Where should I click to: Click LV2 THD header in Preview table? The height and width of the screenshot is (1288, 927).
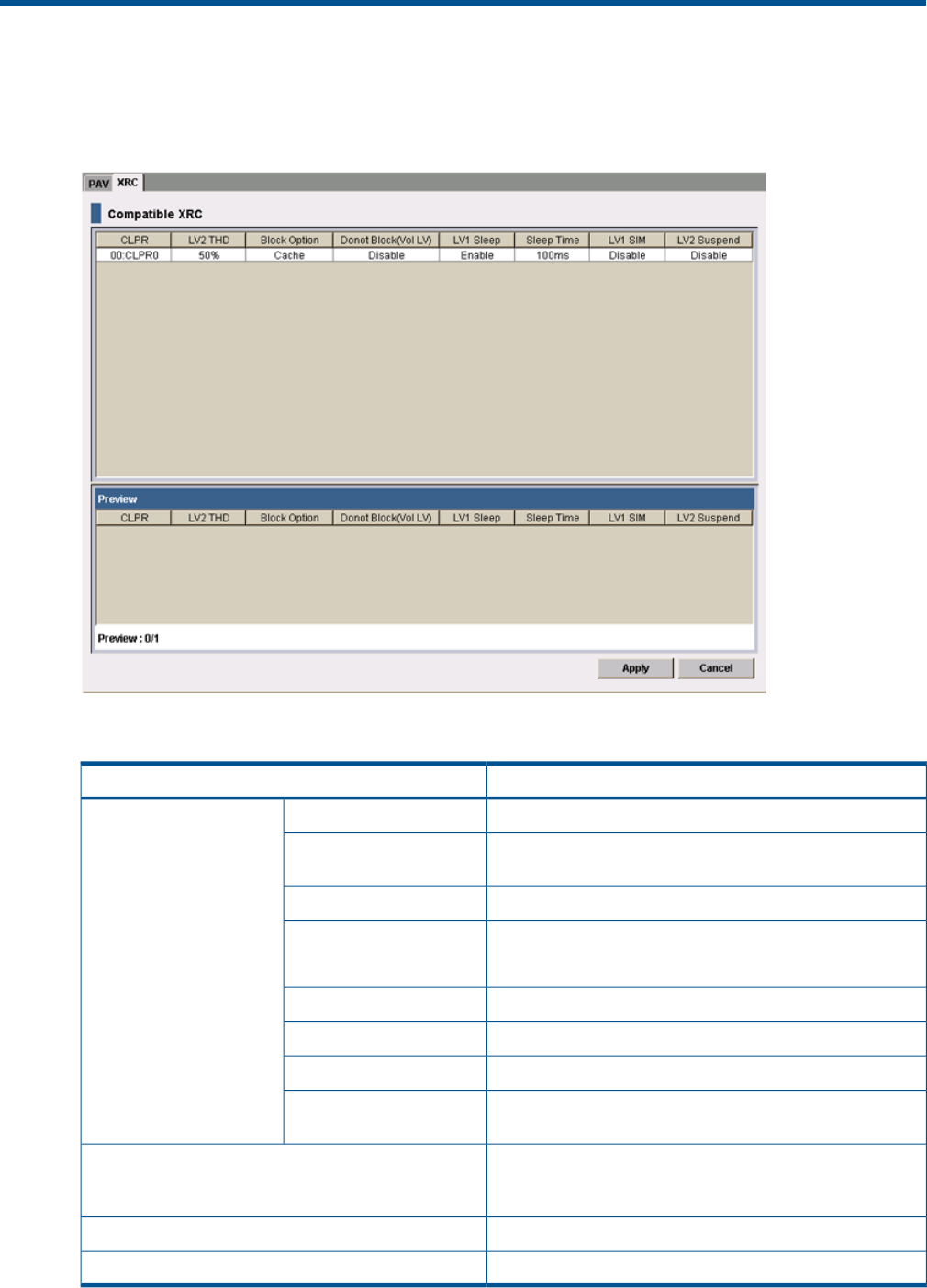[208, 518]
